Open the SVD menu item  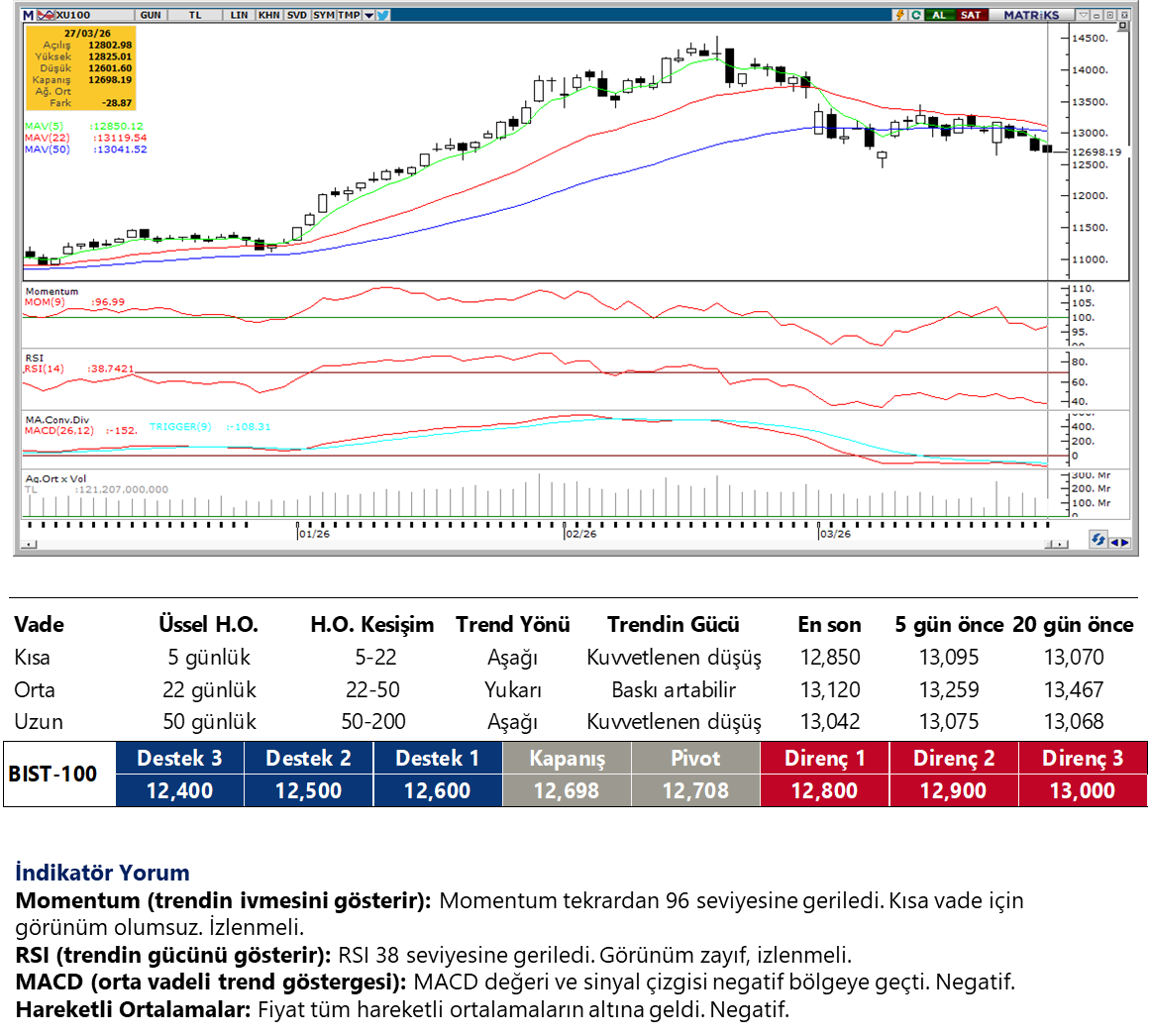296,15
